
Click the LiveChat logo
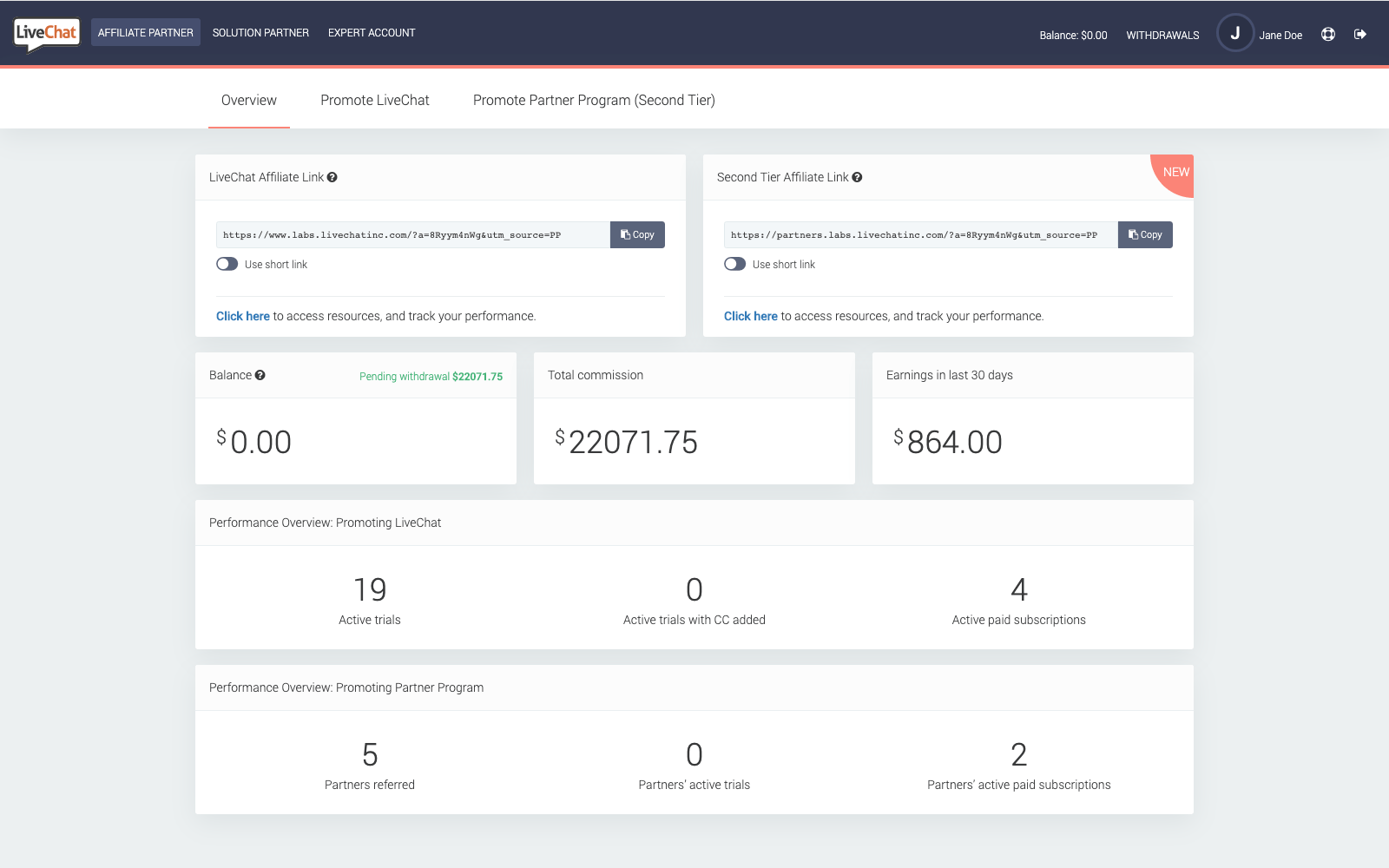[x=47, y=35]
